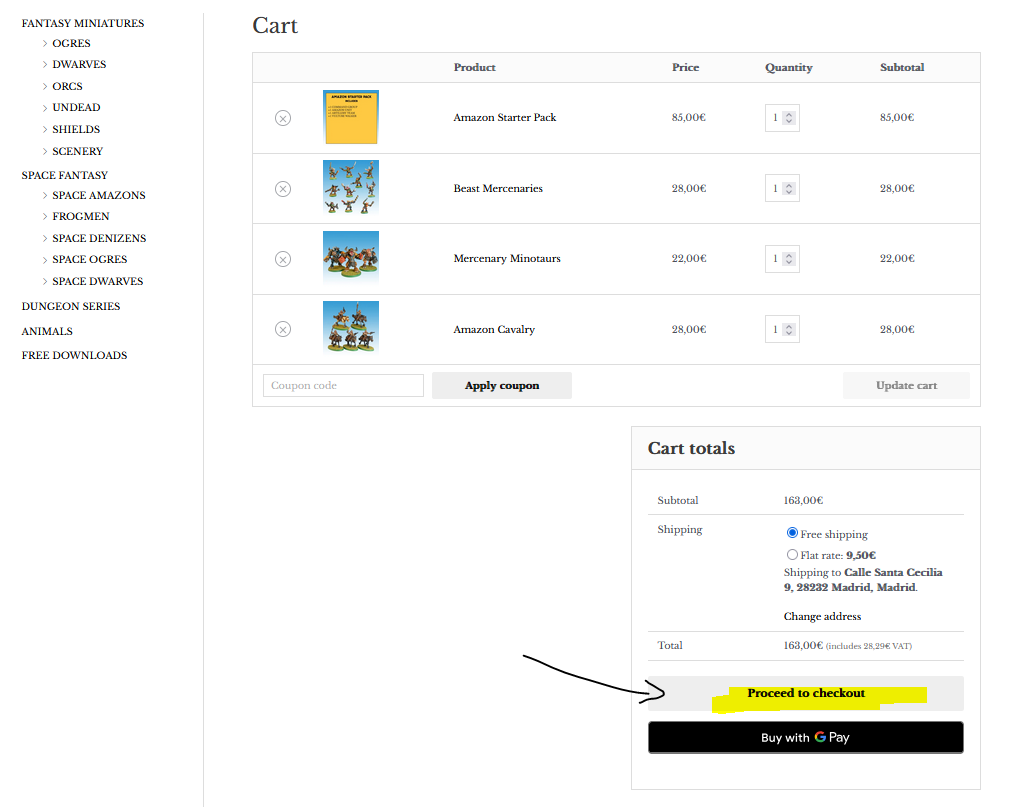This screenshot has height=807, width=1012.
Task: Remove Amazon Starter Pack from cart
Action: pos(283,118)
